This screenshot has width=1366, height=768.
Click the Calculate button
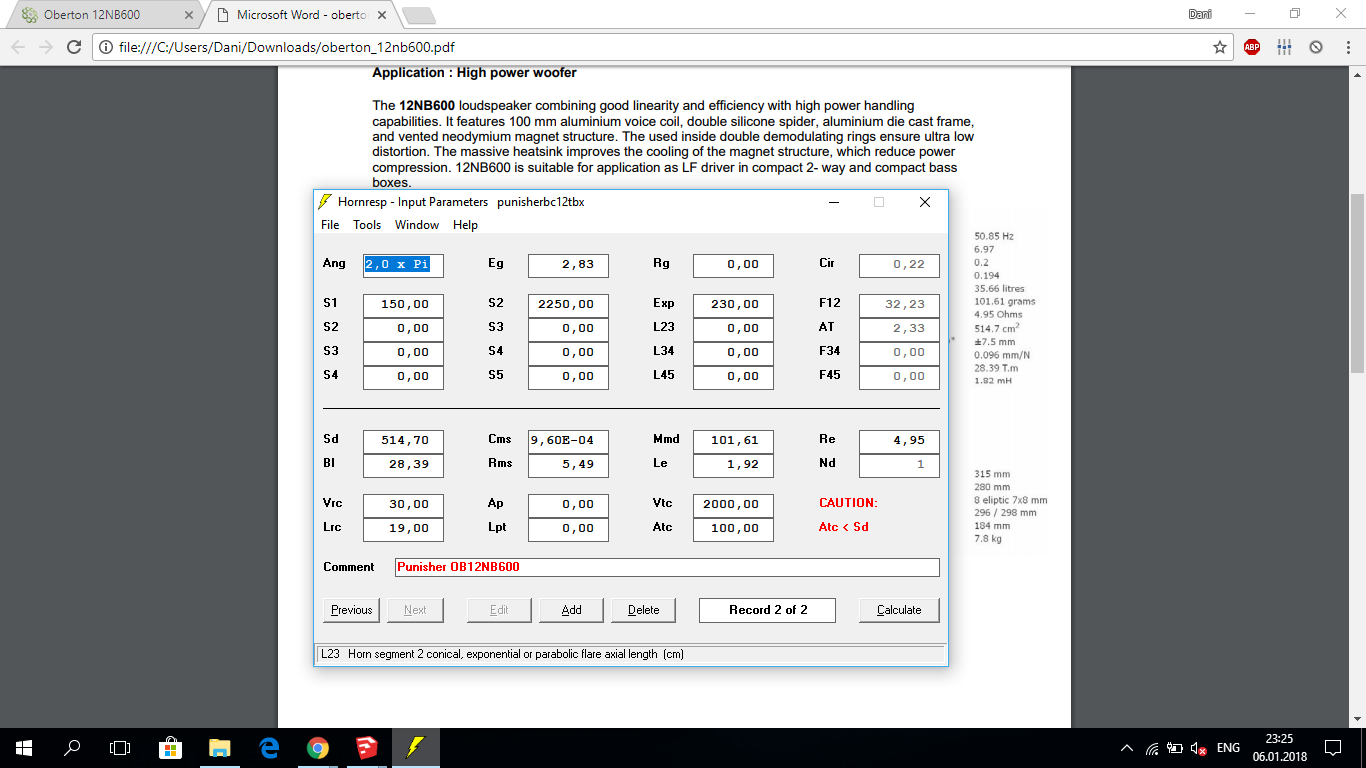pos(899,610)
